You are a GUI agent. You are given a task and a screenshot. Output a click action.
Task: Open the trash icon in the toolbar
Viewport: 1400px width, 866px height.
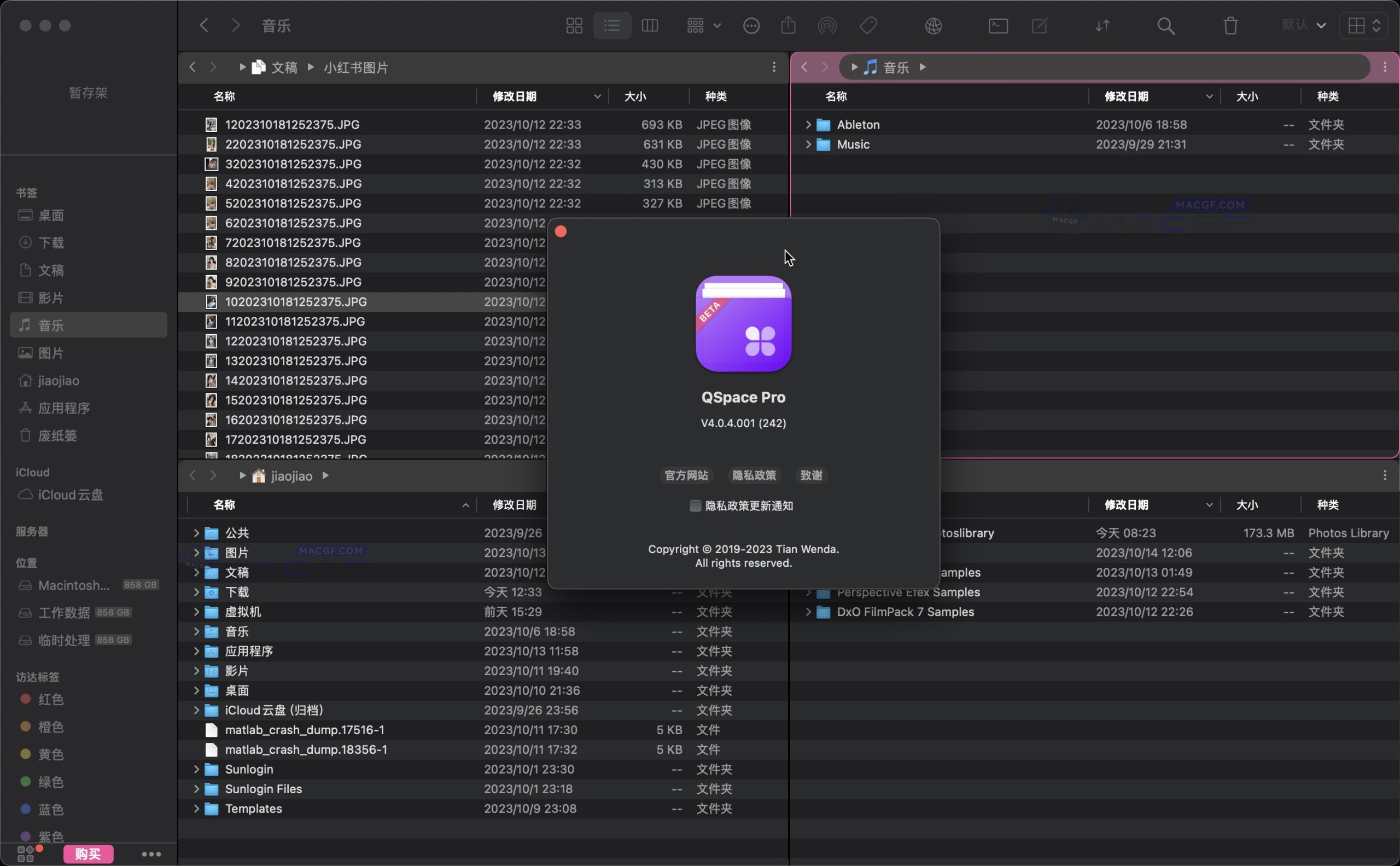point(1230,25)
